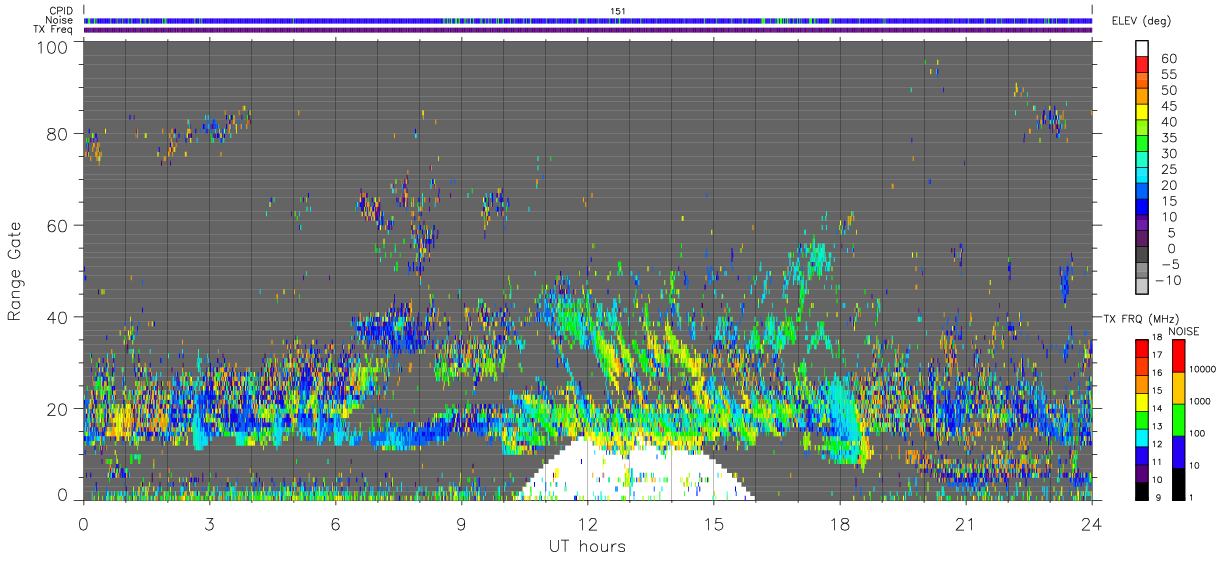Click x-axis tick label '24'
The height and width of the screenshot is (567, 1228).
pyautogui.click(x=1092, y=524)
